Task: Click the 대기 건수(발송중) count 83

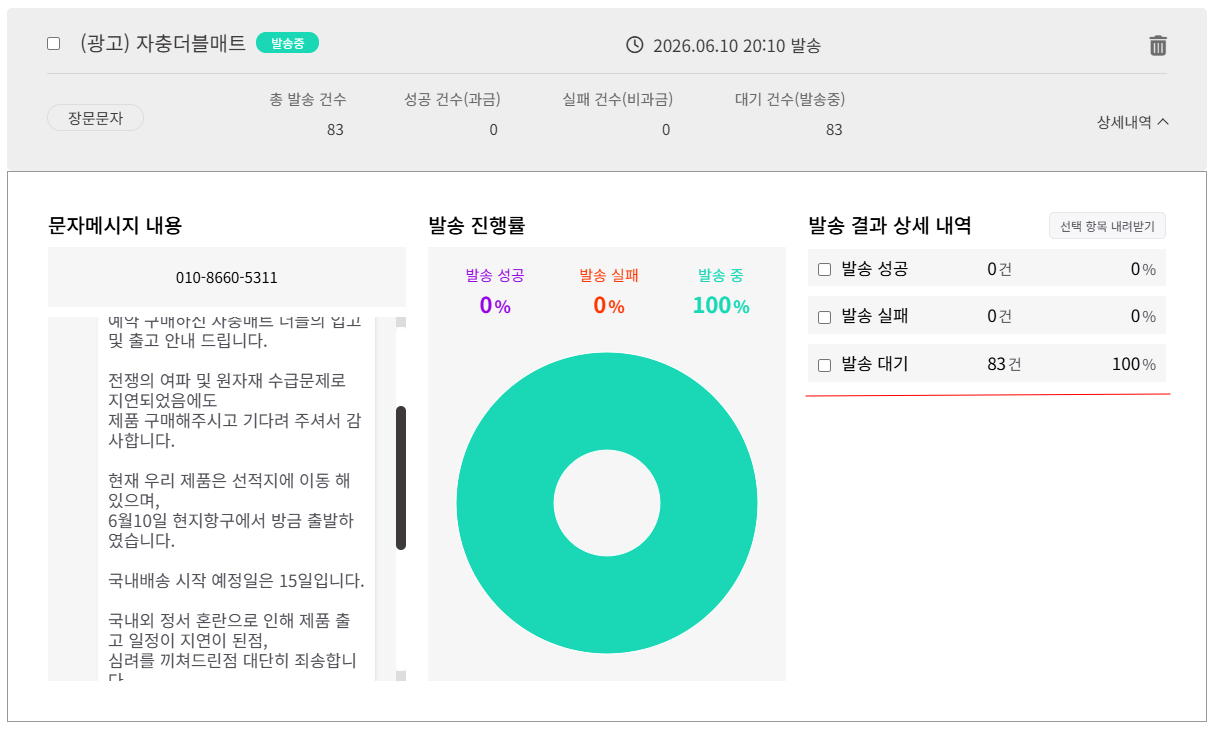Action: [x=834, y=130]
